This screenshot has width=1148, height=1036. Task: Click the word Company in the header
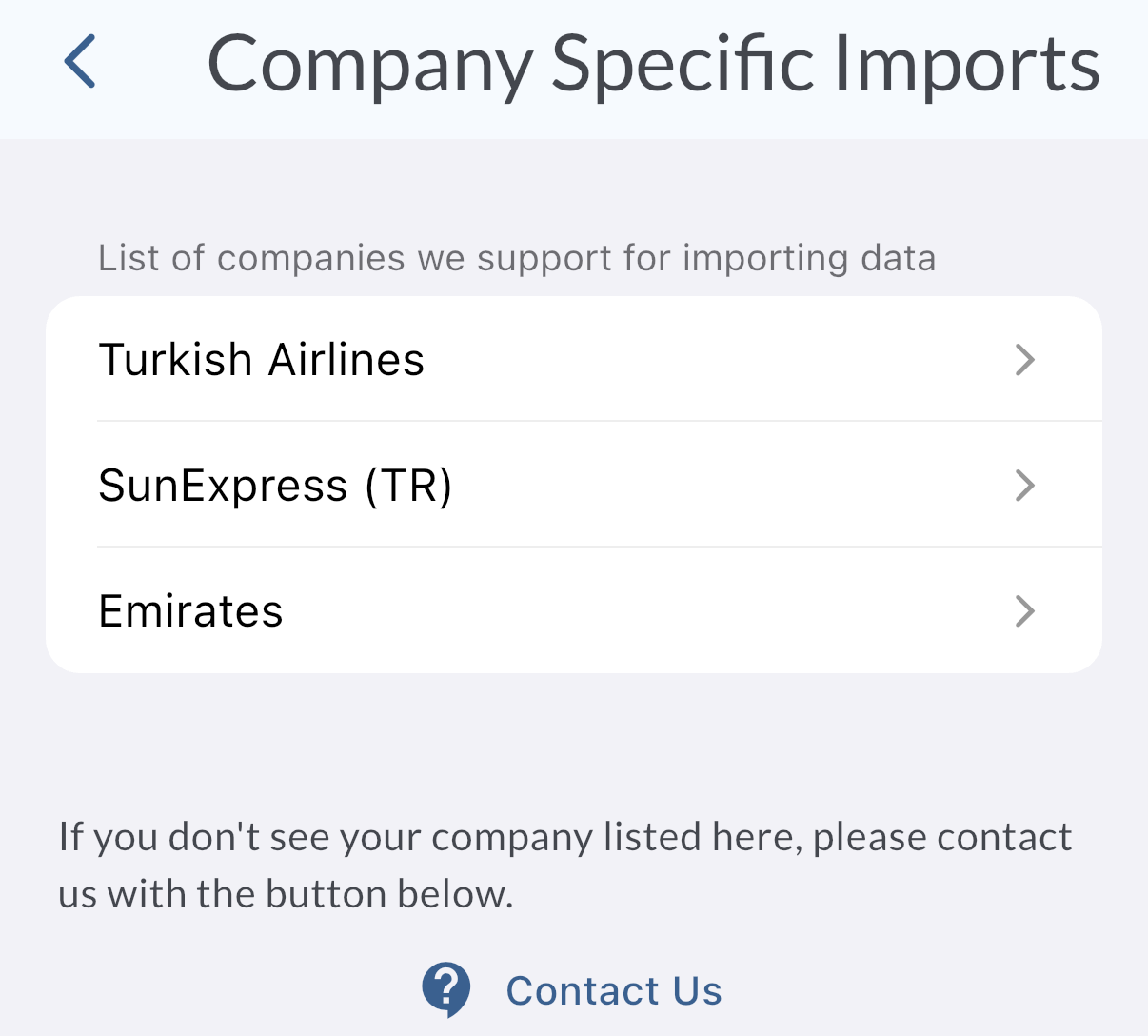tap(369, 64)
